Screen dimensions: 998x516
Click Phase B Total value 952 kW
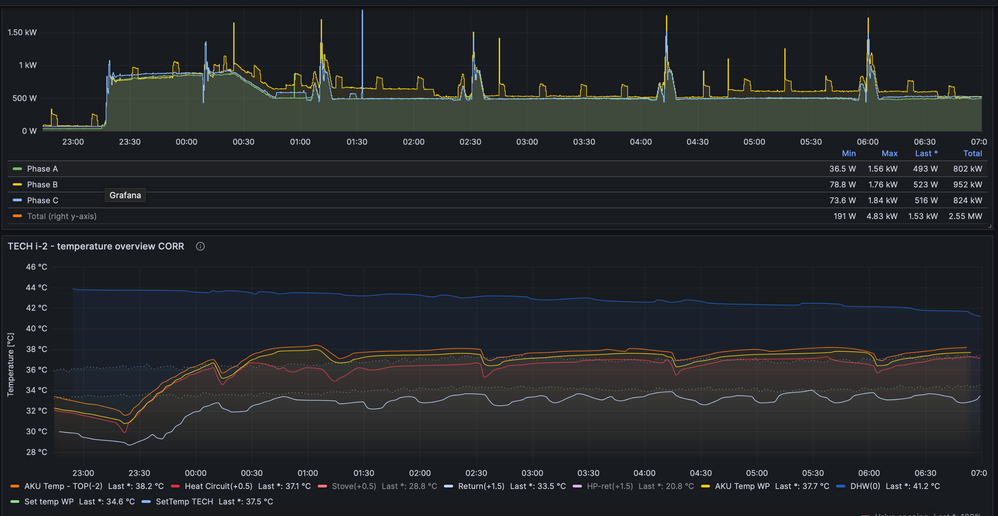pos(969,185)
